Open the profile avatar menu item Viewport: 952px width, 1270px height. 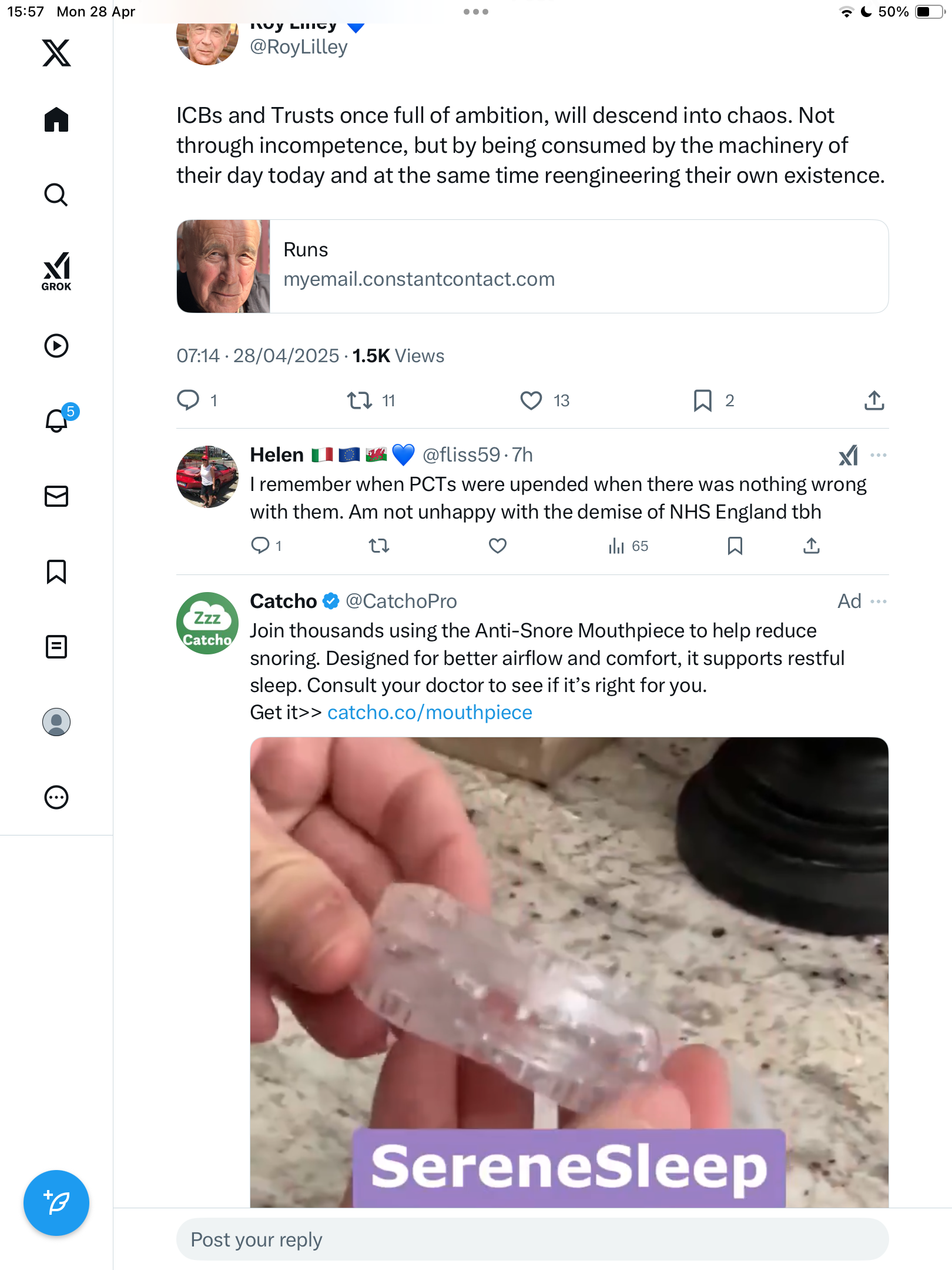click(56, 722)
